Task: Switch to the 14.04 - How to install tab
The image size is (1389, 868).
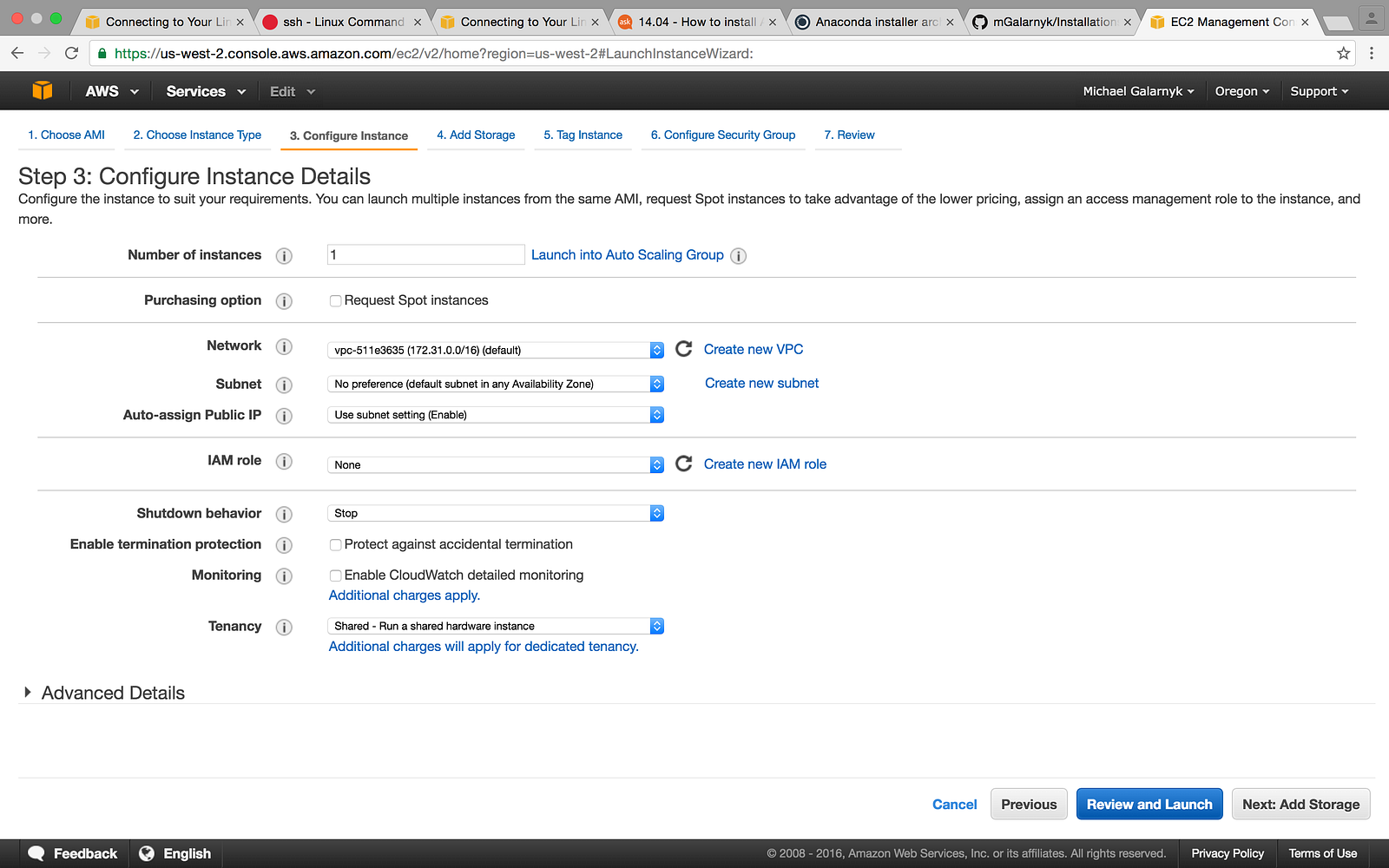Action: pyautogui.click(x=697, y=22)
